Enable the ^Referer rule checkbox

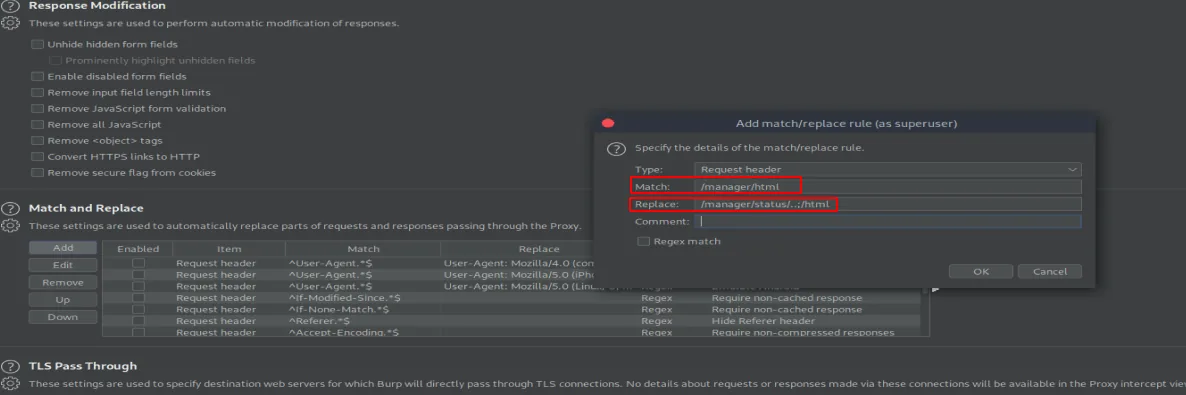pyautogui.click(x=138, y=321)
